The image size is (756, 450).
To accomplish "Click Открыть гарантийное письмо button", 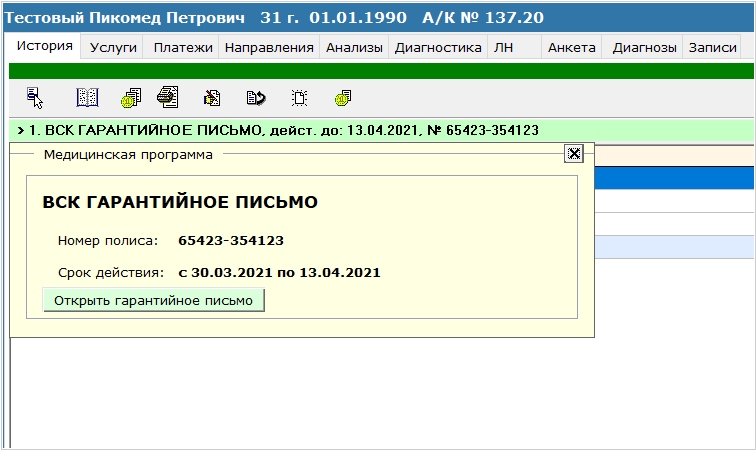I will [x=153, y=300].
